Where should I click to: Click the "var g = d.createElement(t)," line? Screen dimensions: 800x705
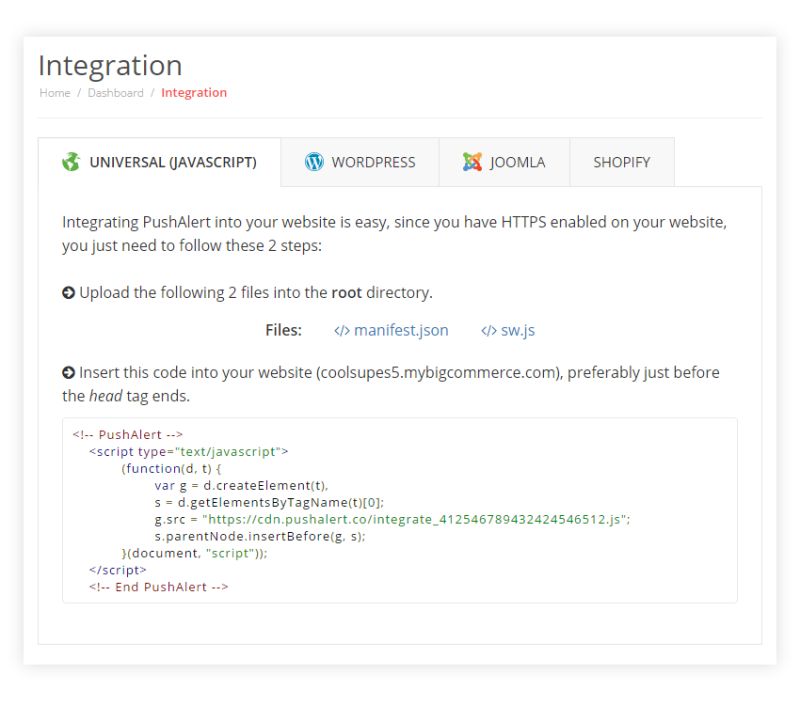(x=241, y=485)
